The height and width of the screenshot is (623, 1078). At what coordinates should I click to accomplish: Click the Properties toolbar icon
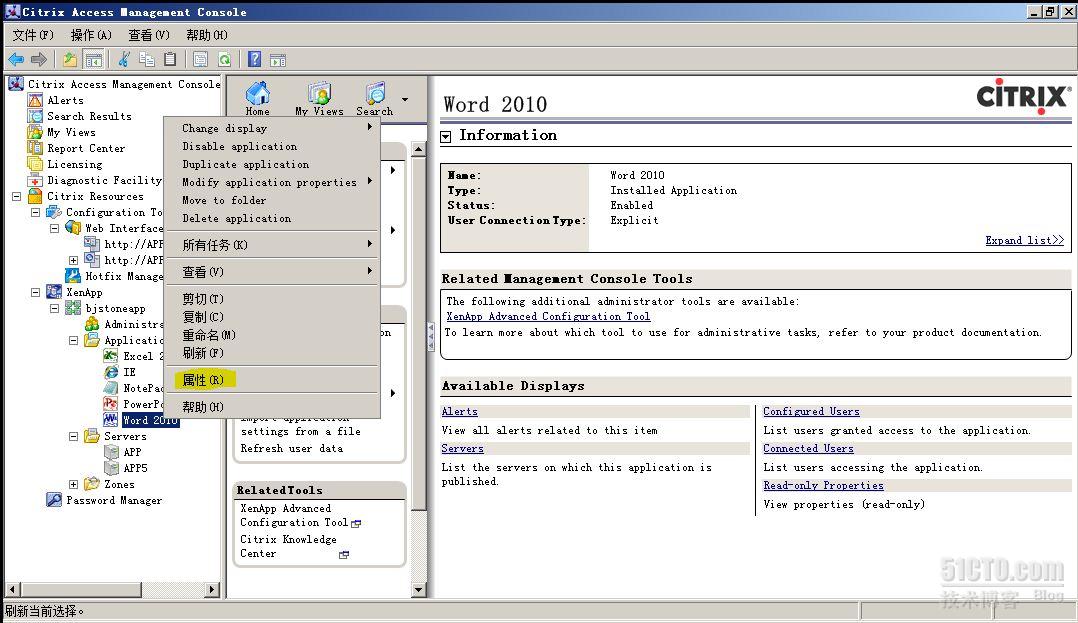point(200,60)
